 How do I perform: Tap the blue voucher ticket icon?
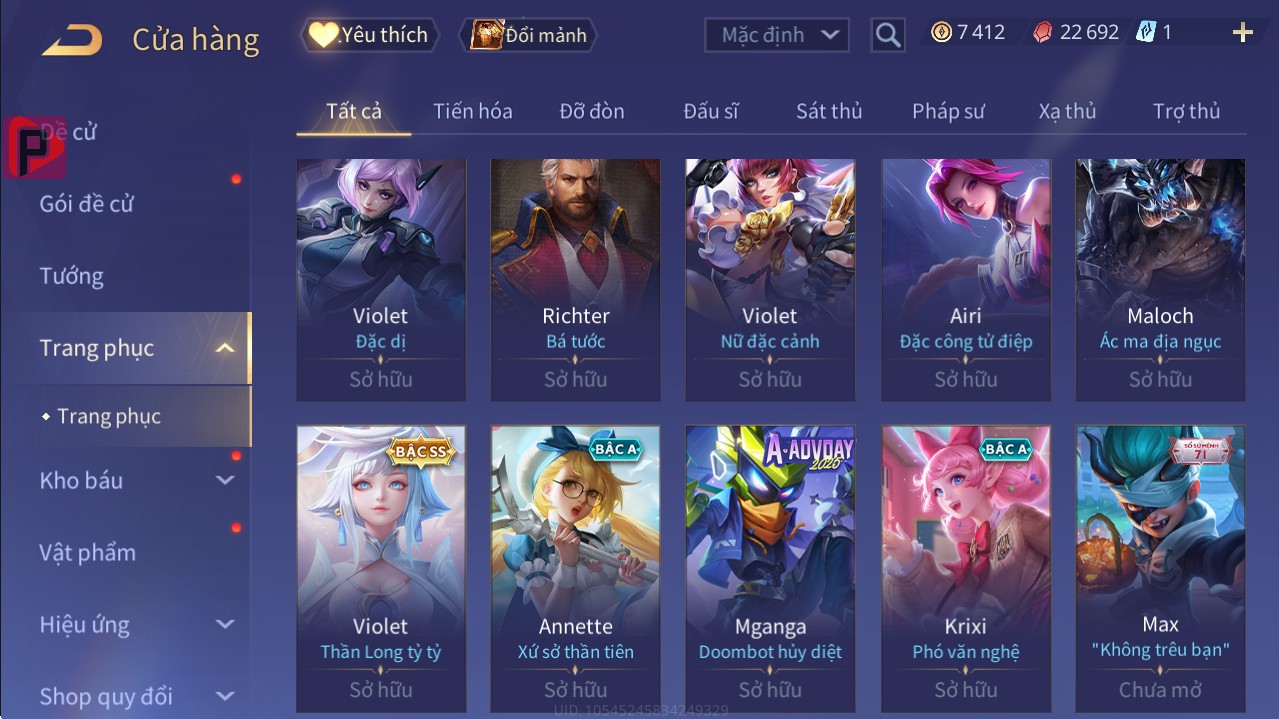(x=1145, y=32)
